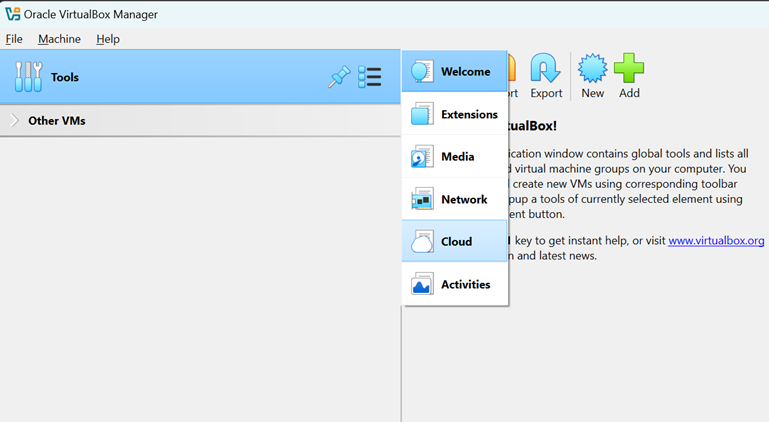Choose Activities from the Tools popup
The image size is (769, 422).
coord(454,284)
